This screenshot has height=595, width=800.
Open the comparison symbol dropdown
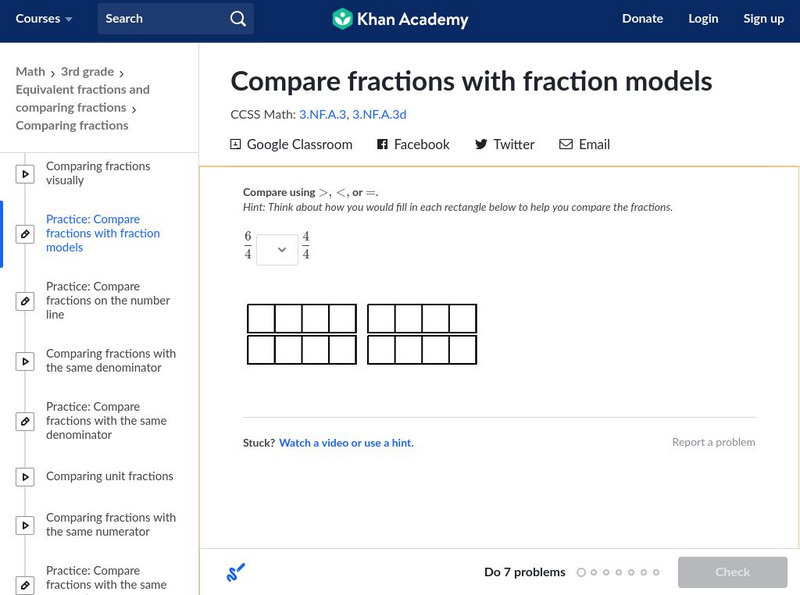pyautogui.click(x=277, y=249)
